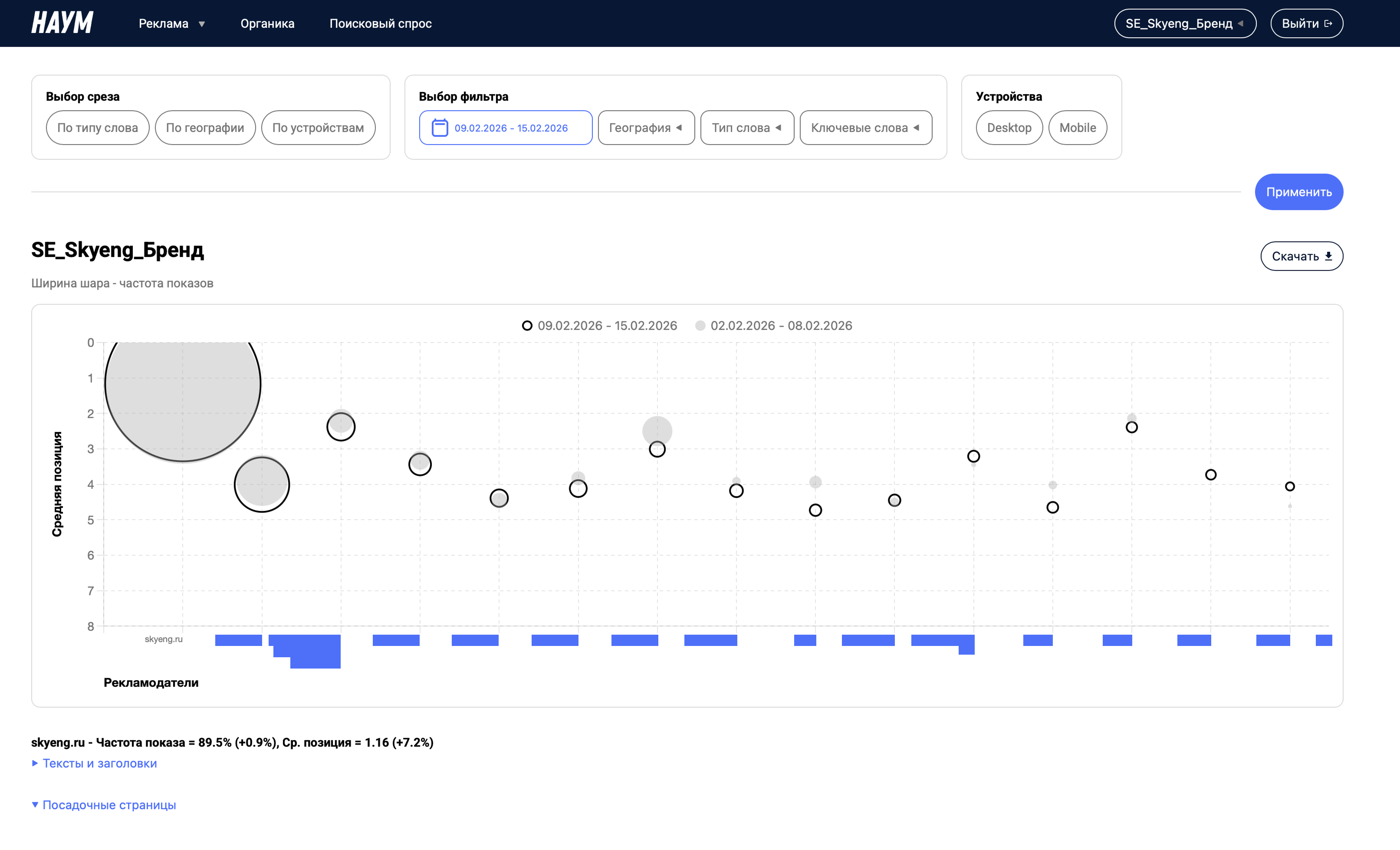
Task: Click the calendar icon in date field
Action: [440, 128]
